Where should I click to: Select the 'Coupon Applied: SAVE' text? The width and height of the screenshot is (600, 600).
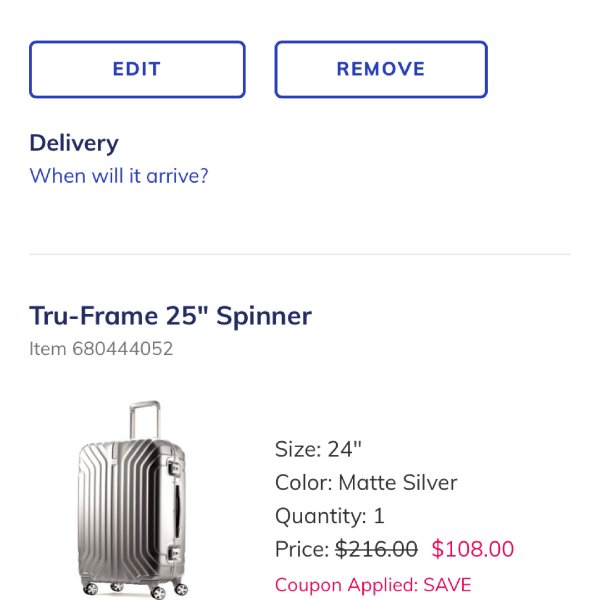(373, 585)
